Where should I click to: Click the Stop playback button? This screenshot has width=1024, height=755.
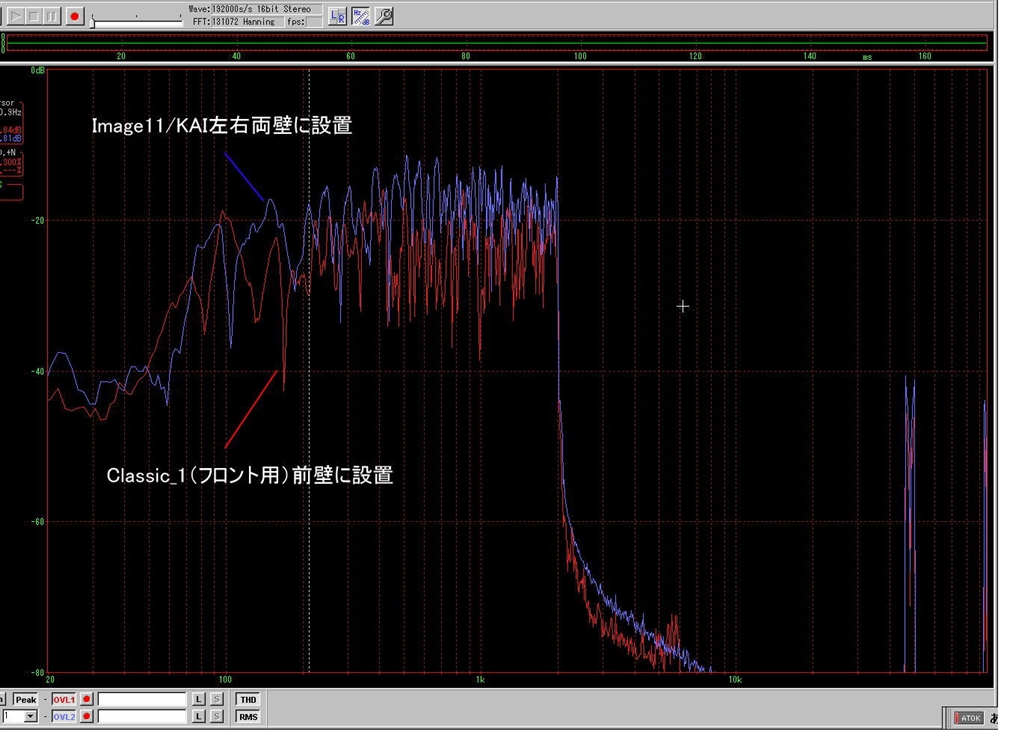coord(35,16)
